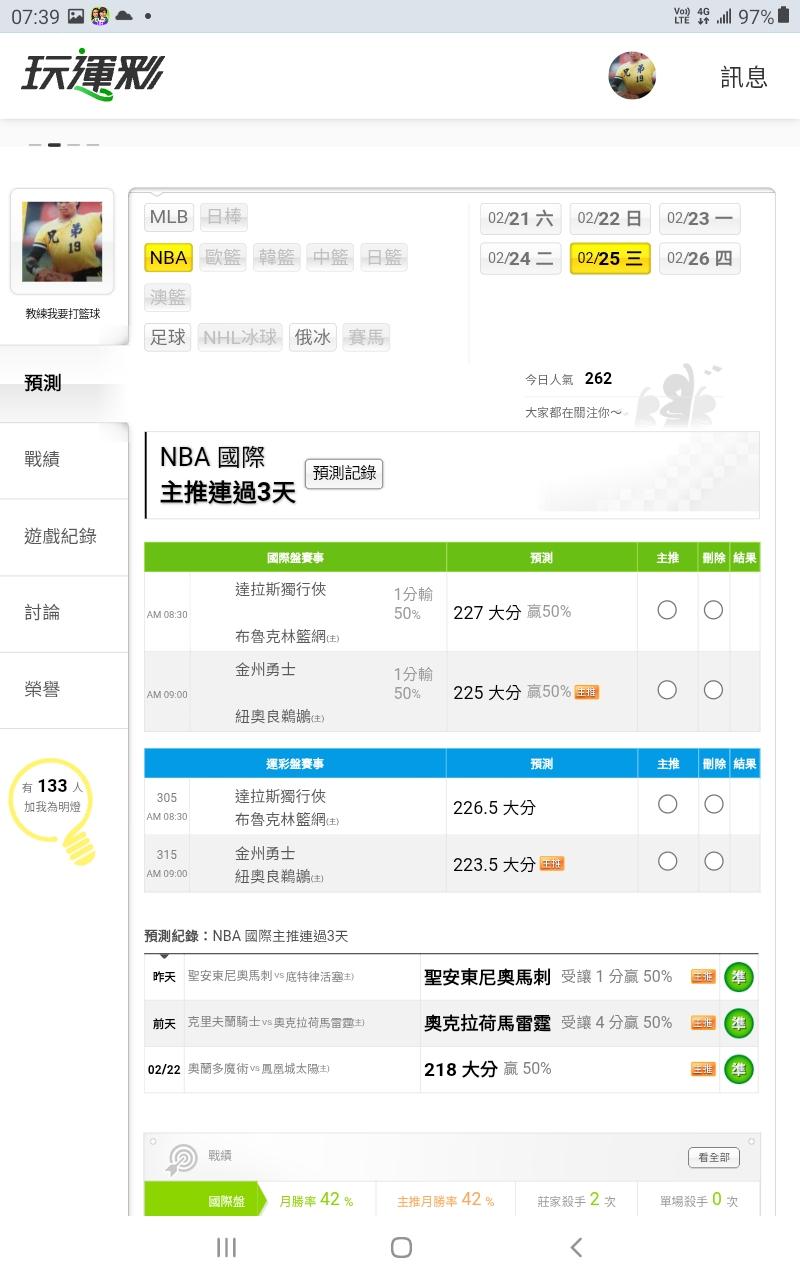Image resolution: width=800 pixels, height=1280 pixels.
Task: Select the NHL冰球 sport tab
Action: (240, 337)
